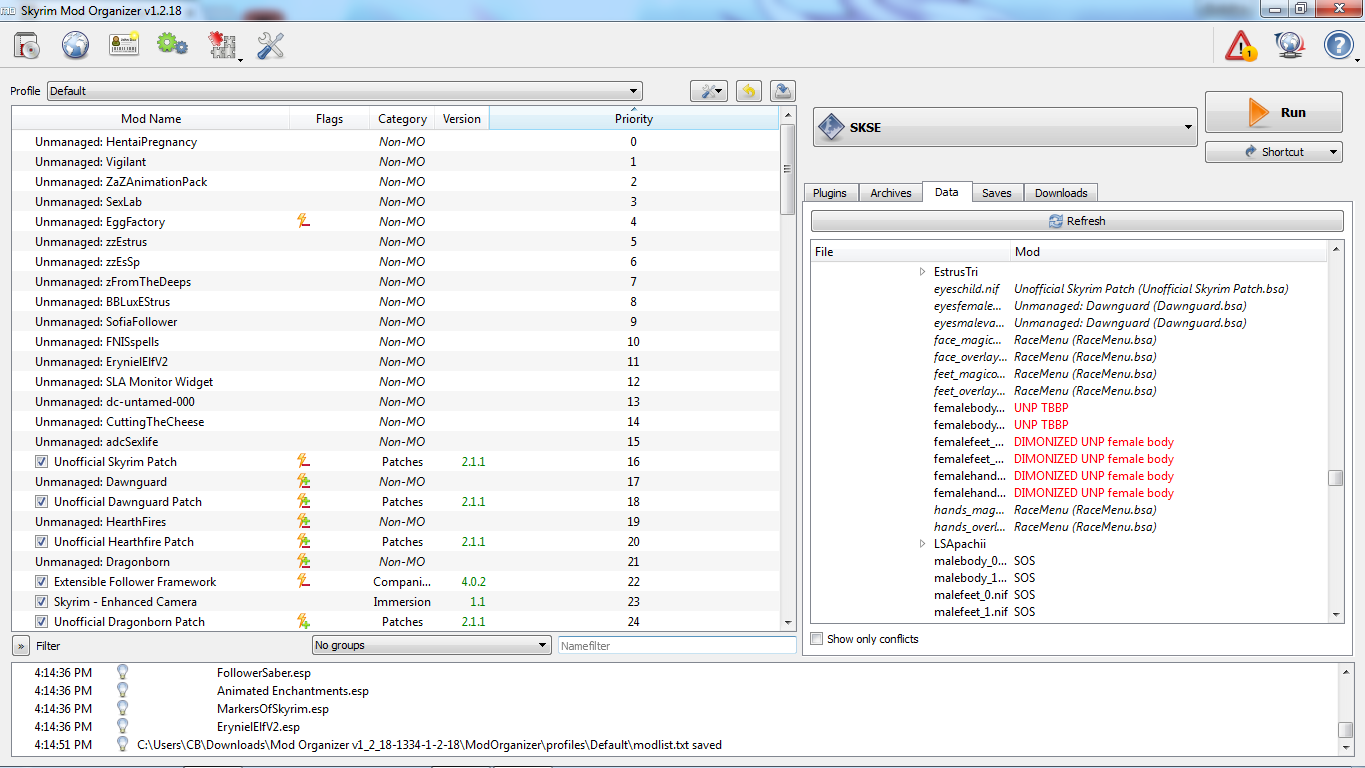Check for updates with the globe monitor icon
The image size is (1365, 768).
[x=1289, y=45]
